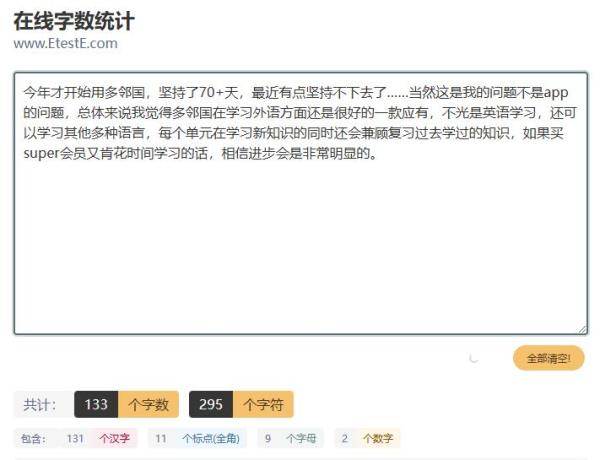Click the 9 letter count

point(268,438)
